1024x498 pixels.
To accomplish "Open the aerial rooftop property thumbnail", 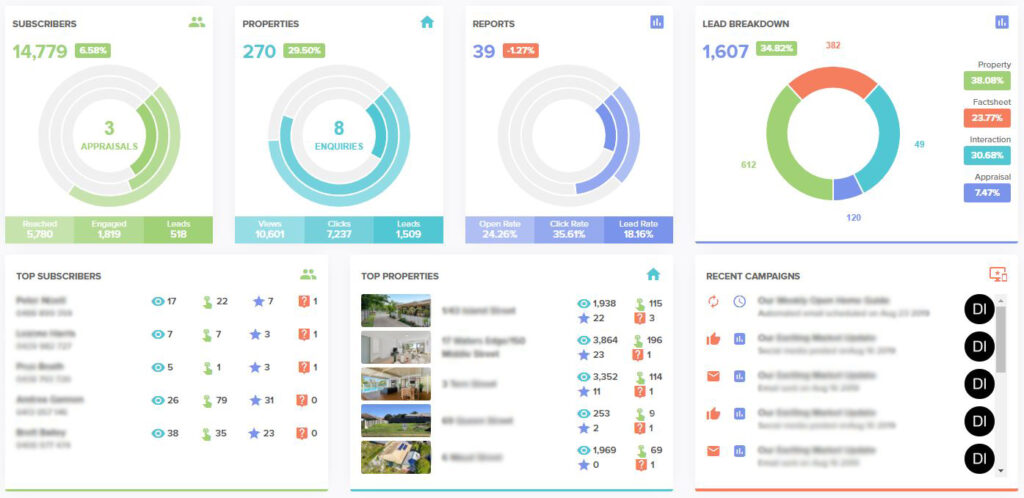I will click(396, 457).
